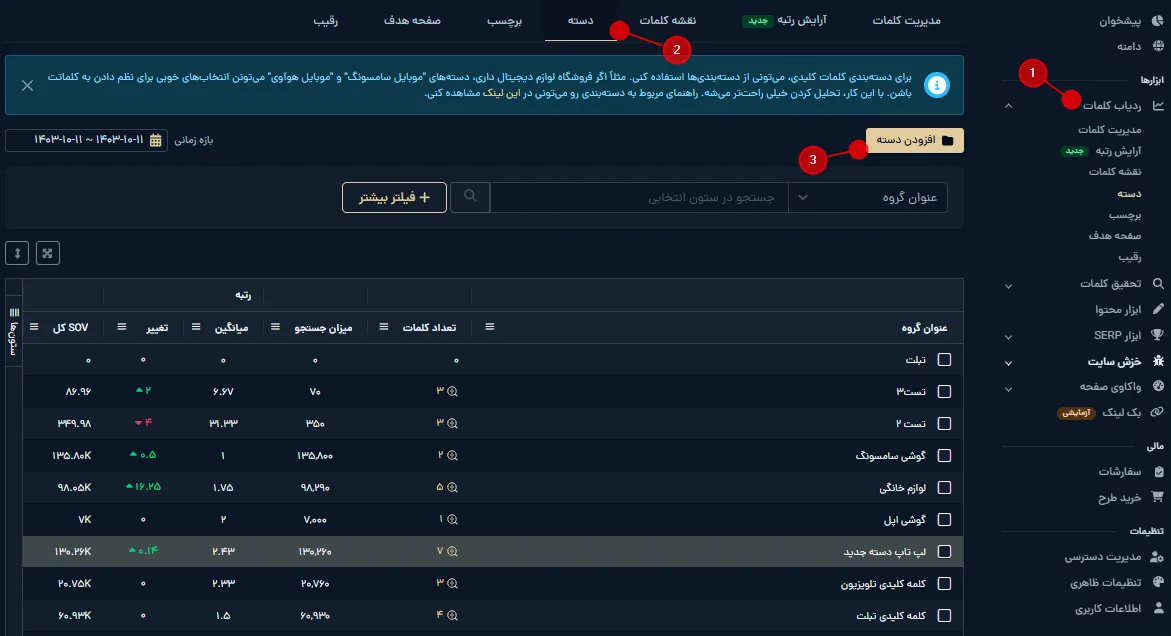1171x636 pixels.
Task: Open برچسب in the sidebar submenu
Action: [1125, 215]
